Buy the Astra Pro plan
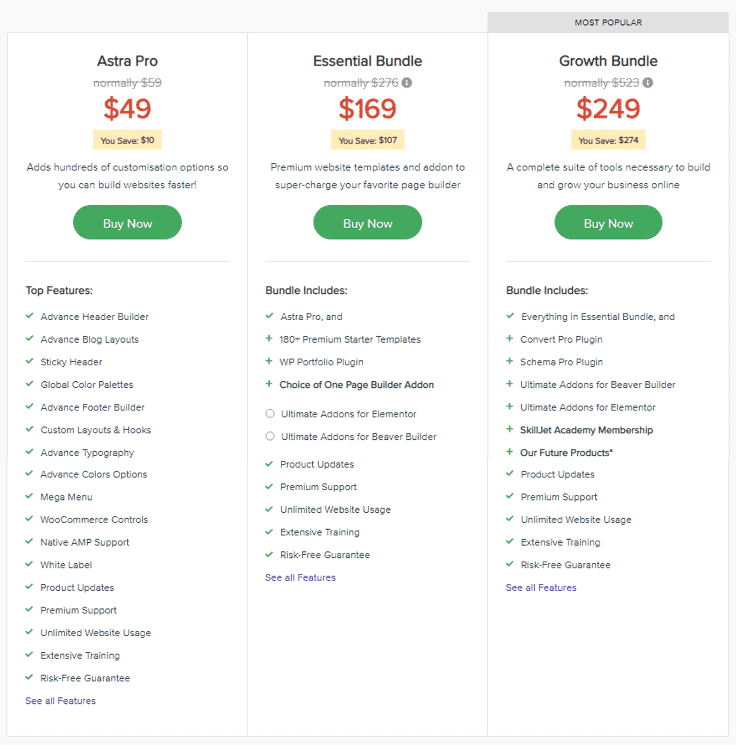 click(127, 222)
